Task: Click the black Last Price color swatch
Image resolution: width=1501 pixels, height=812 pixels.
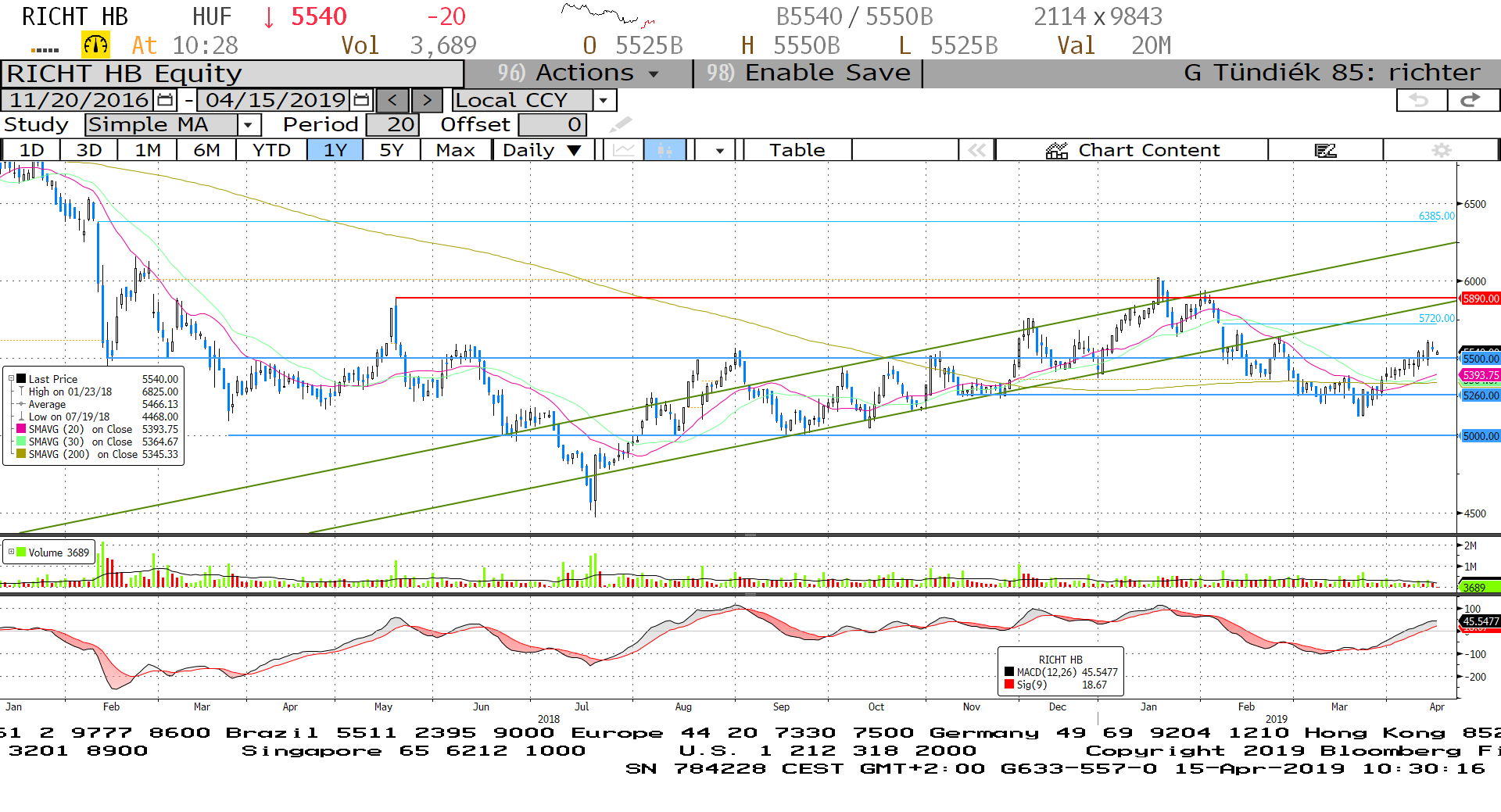Action: 22,379
